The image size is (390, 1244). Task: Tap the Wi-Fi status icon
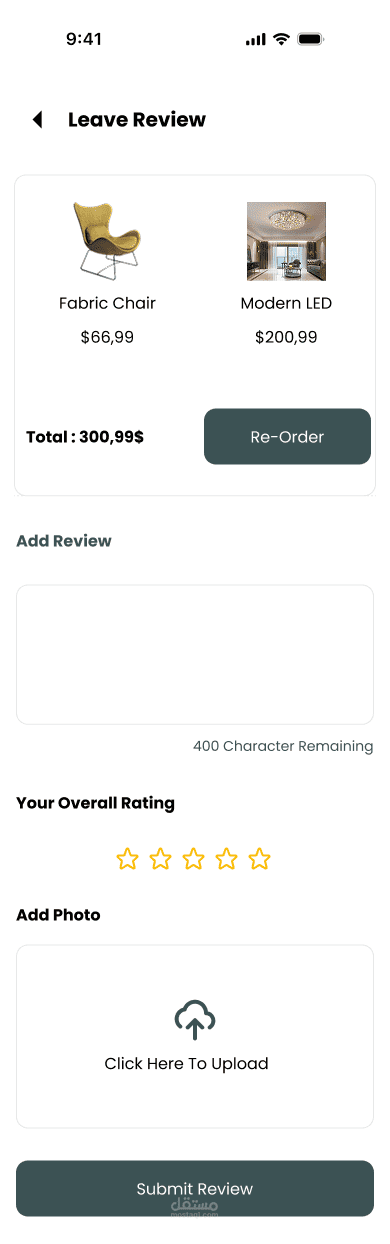(281, 39)
